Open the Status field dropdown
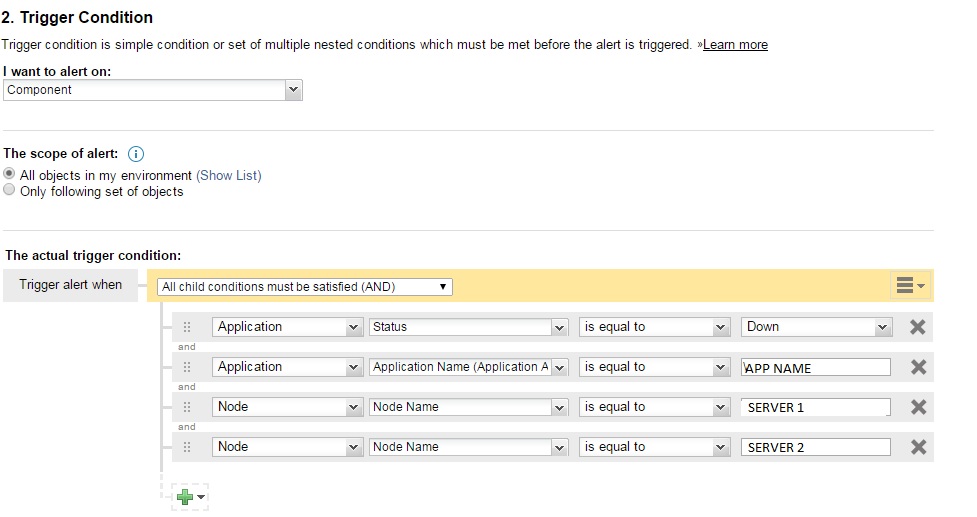This screenshot has height=517, width=977. coord(468,327)
